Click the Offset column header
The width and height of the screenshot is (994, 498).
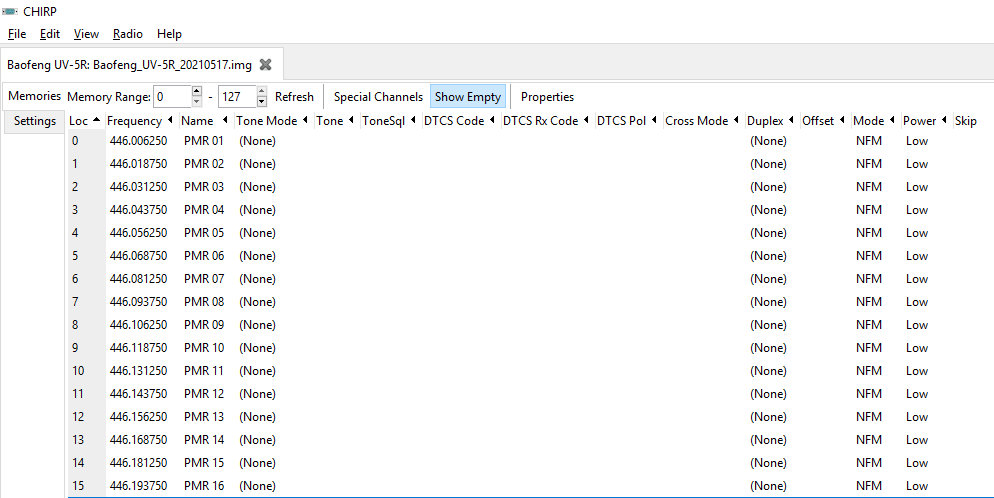pyautogui.click(x=823, y=120)
